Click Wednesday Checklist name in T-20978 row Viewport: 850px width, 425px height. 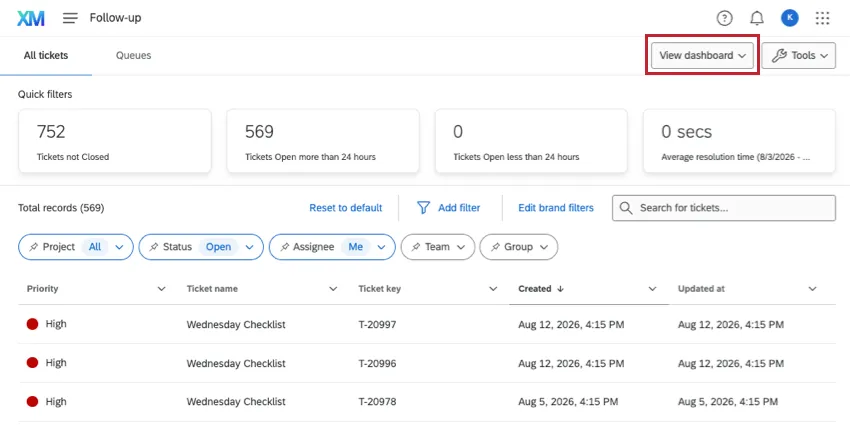pyautogui.click(x=236, y=402)
